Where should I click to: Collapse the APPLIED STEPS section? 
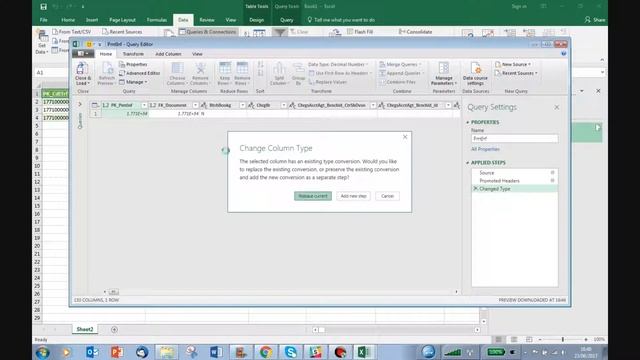468,162
